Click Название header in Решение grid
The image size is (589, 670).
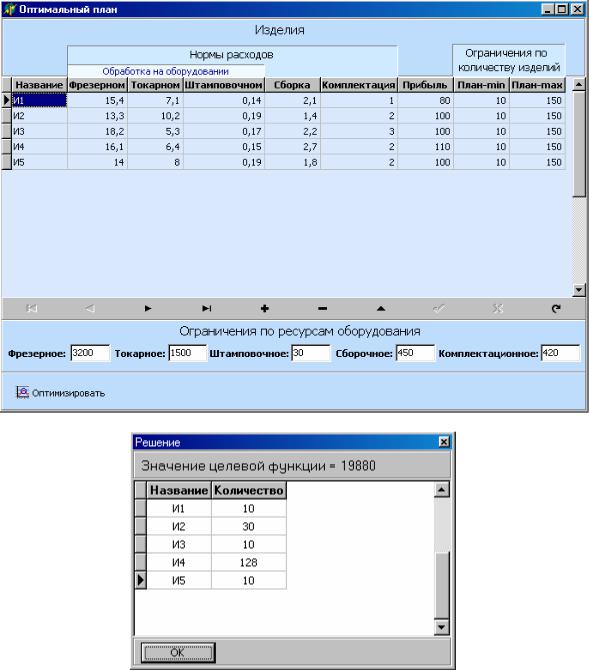(179, 490)
